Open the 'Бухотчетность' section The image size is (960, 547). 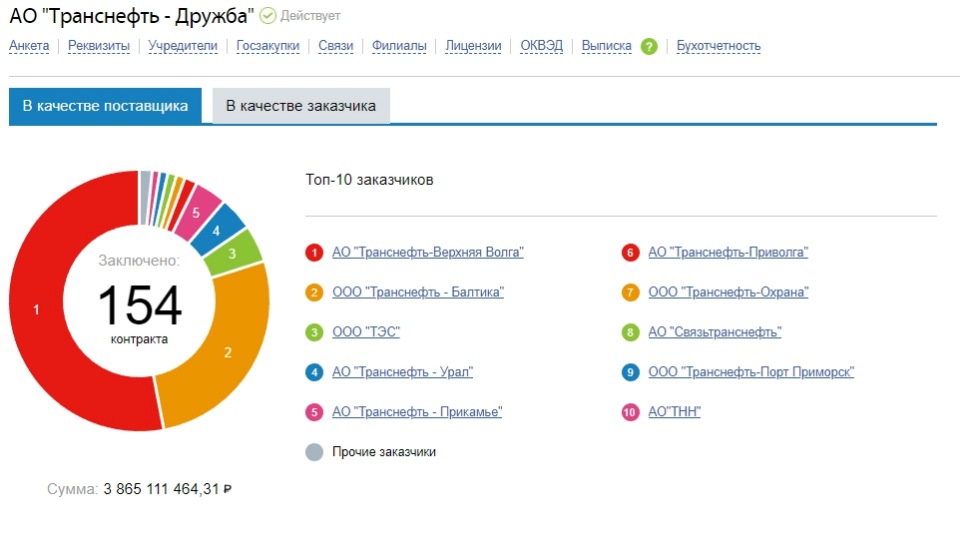718,46
